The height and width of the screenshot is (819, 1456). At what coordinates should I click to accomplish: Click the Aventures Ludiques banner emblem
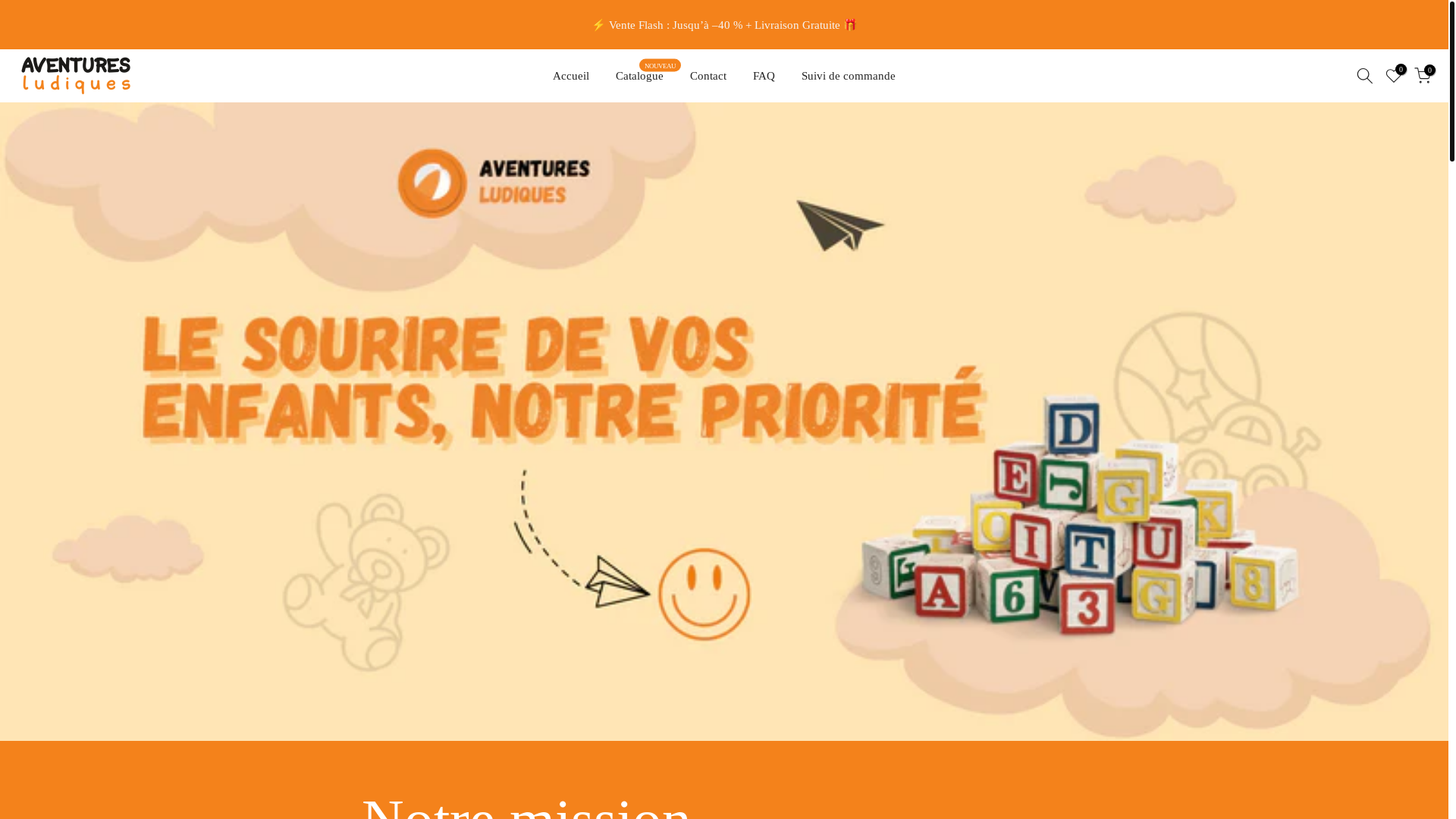tap(494, 183)
